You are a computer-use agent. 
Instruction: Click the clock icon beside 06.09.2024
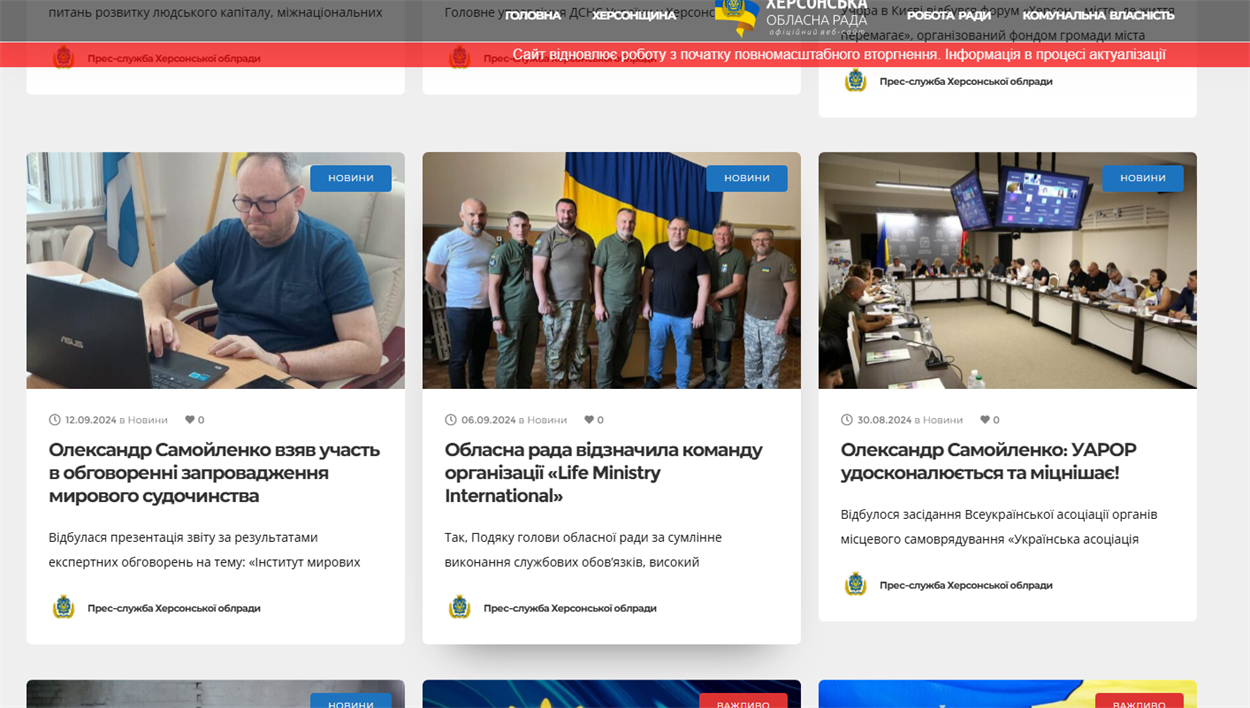click(451, 420)
